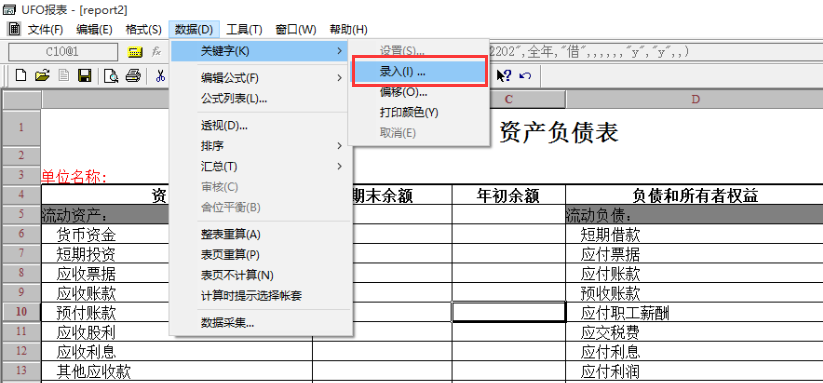Open the 工具(T) menu
Viewport: 823px width, 383px height.
point(244,29)
